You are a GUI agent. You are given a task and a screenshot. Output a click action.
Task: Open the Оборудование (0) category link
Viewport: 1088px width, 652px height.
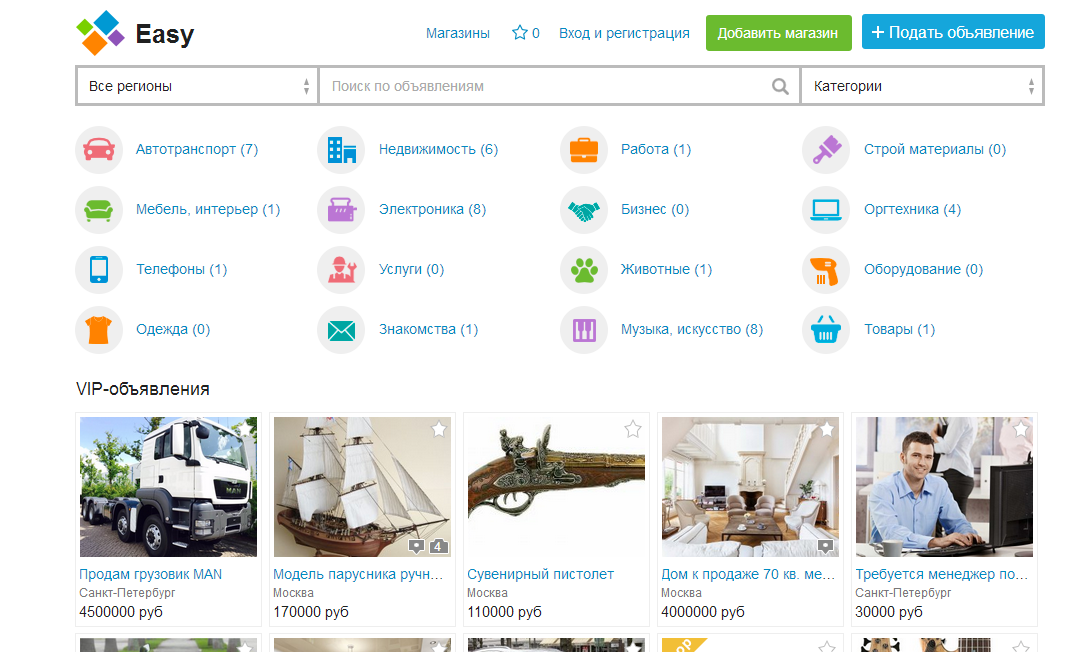pos(924,269)
